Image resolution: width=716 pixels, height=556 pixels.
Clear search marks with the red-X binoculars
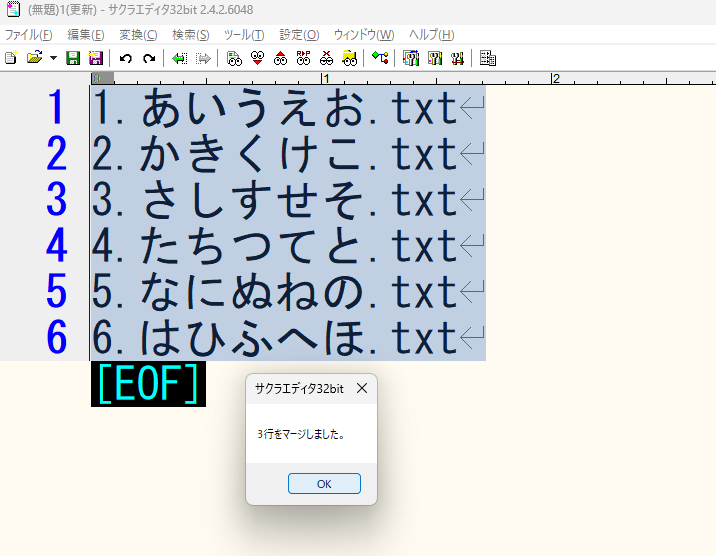(326, 58)
